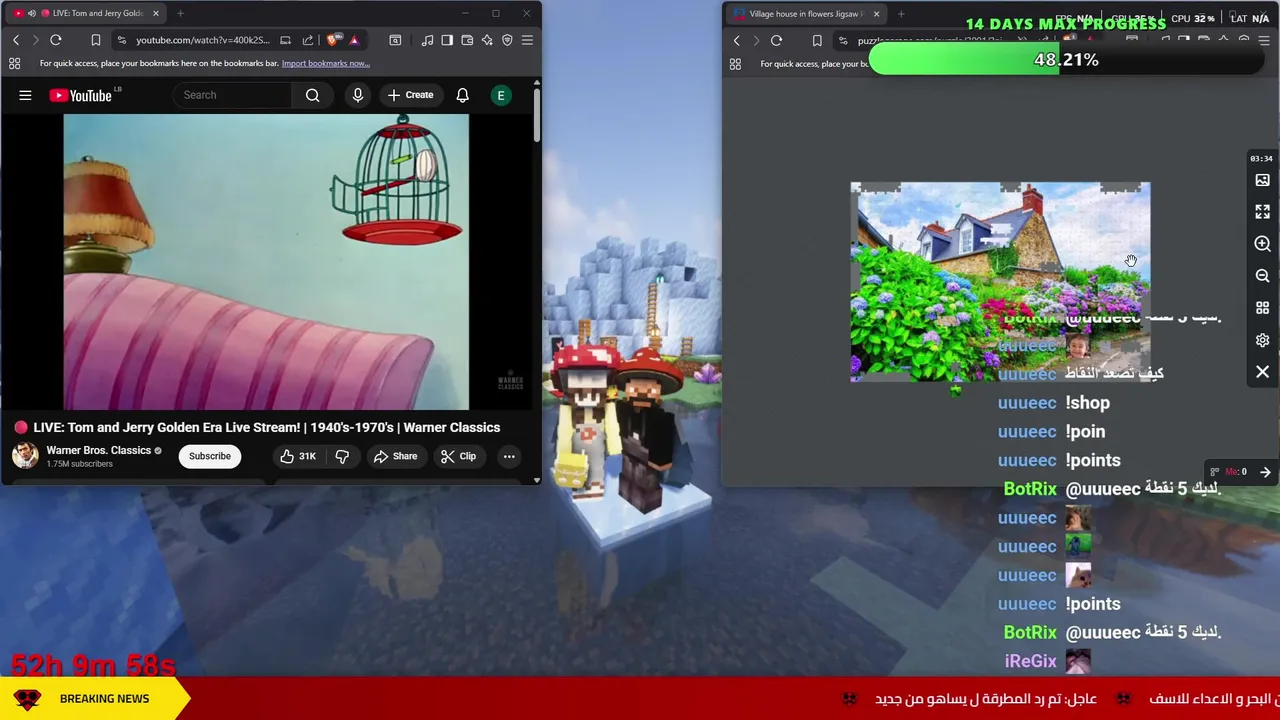The width and height of the screenshot is (1280, 720).
Task: Click the Tom and Jerry video player
Action: coord(266,262)
